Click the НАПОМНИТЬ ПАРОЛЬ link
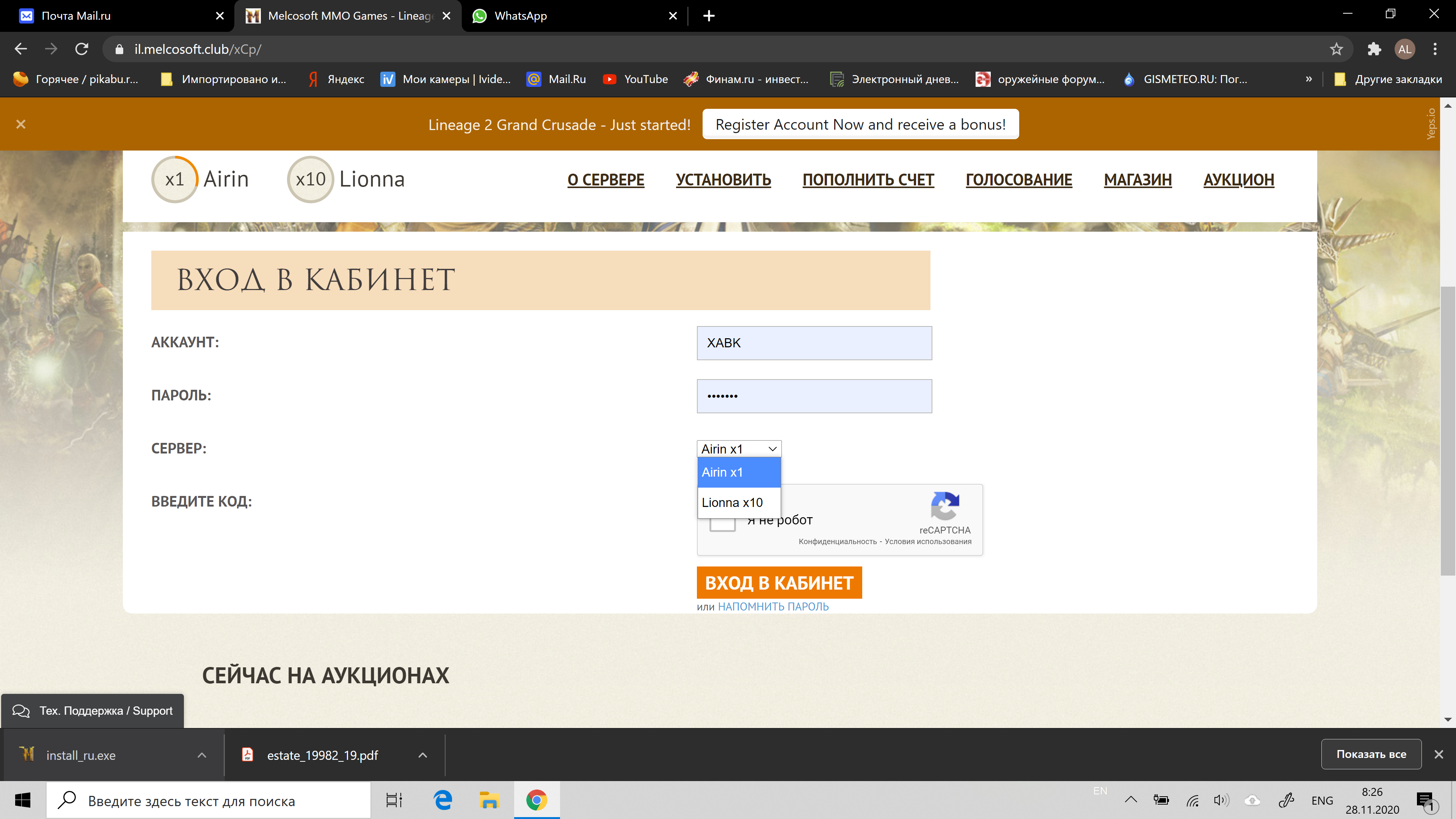1456x819 pixels. [x=773, y=607]
